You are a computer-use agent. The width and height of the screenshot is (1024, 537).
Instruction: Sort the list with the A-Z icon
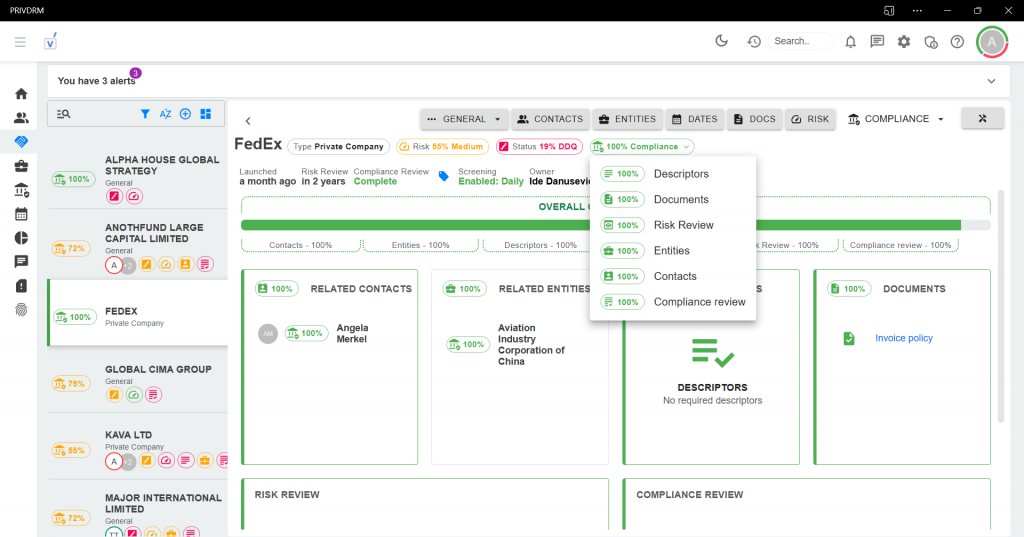(x=165, y=114)
